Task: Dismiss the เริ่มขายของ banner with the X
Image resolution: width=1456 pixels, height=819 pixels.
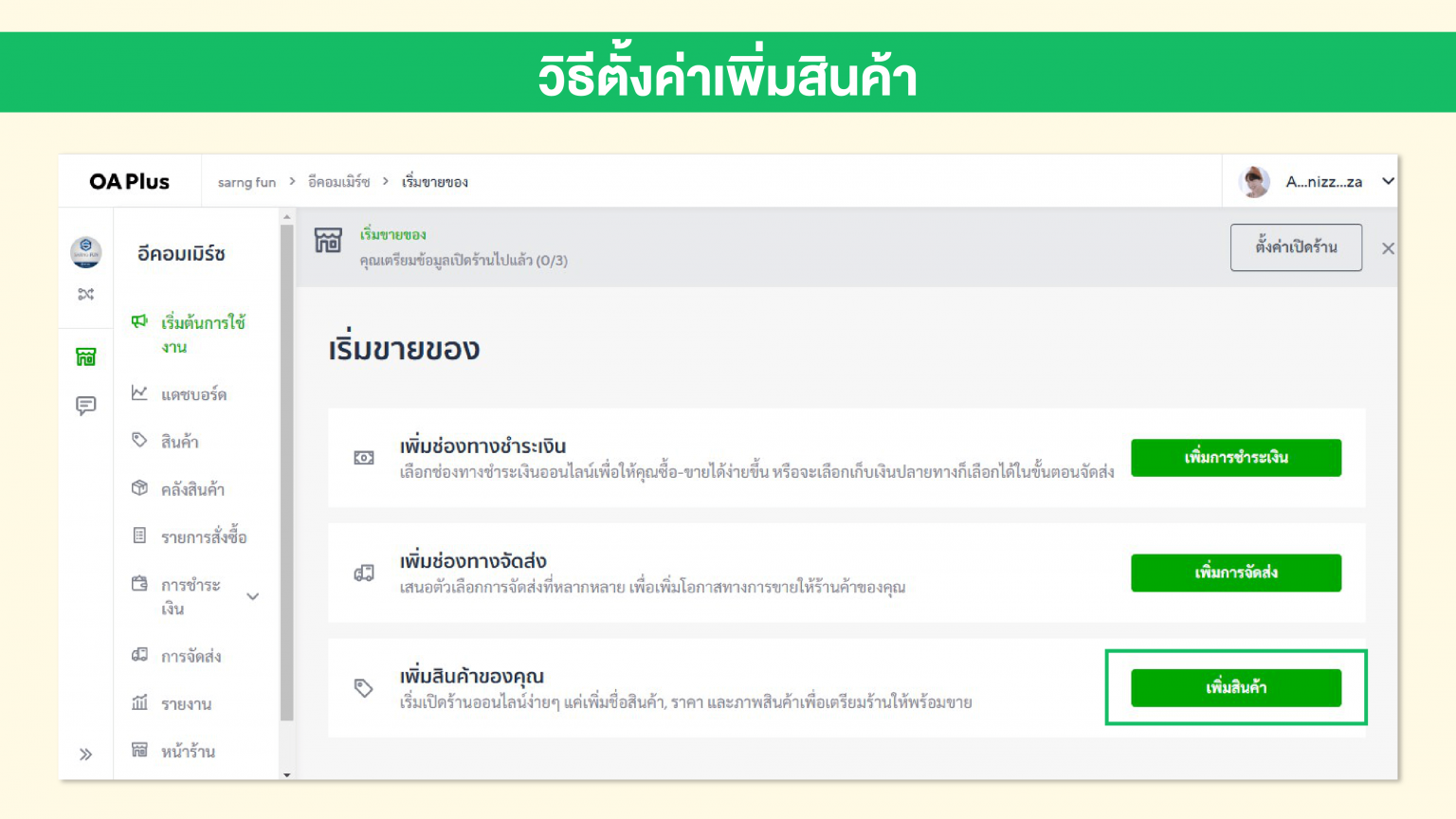Action: point(1388,248)
